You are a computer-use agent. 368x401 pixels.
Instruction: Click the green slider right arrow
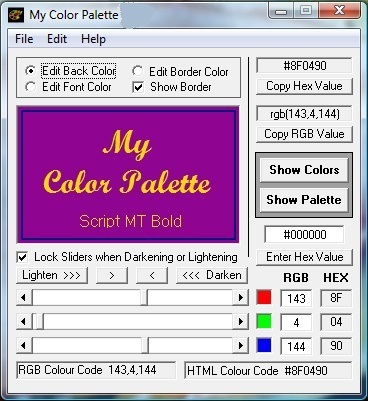pyautogui.click(x=240, y=322)
